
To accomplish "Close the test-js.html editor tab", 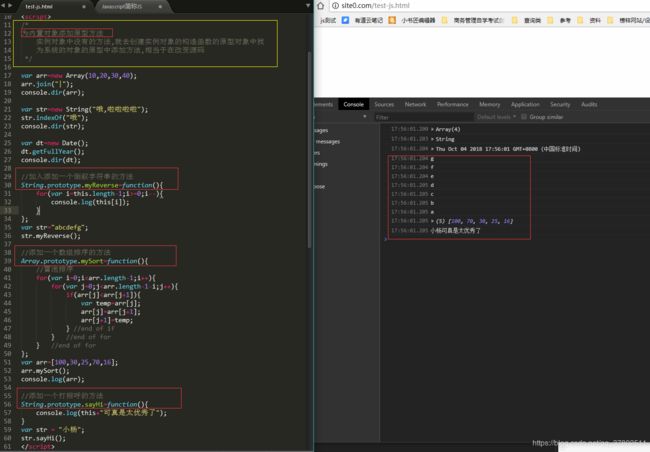I will point(84,7).
